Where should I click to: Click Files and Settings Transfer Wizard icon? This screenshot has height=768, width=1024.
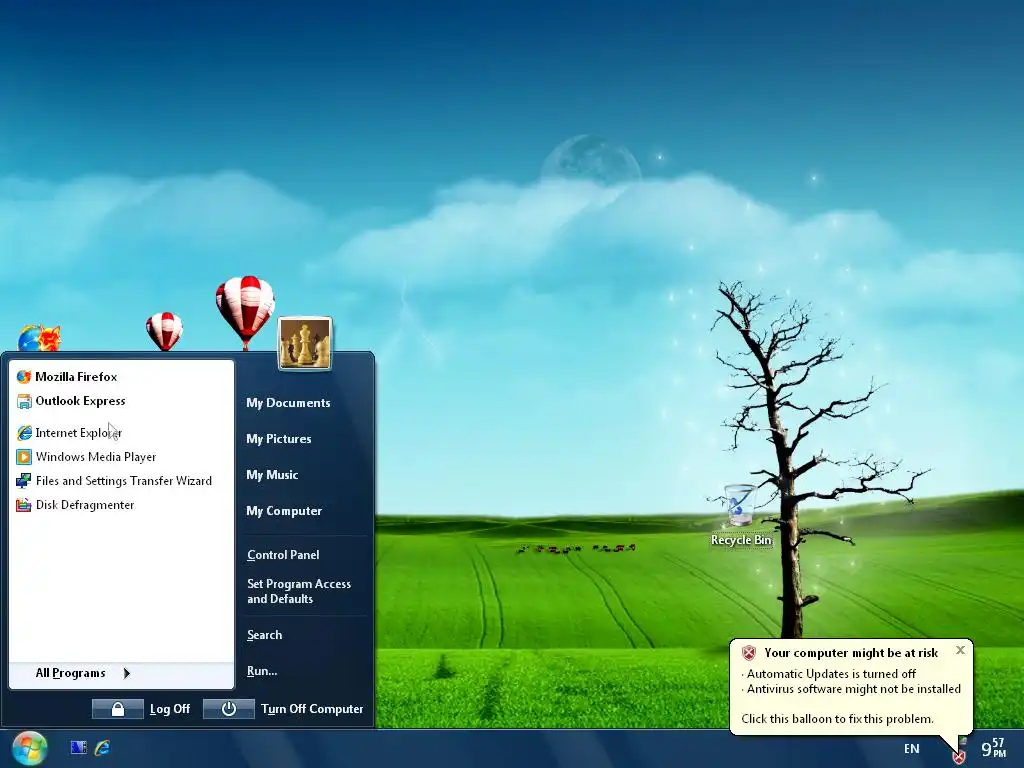[x=24, y=481]
